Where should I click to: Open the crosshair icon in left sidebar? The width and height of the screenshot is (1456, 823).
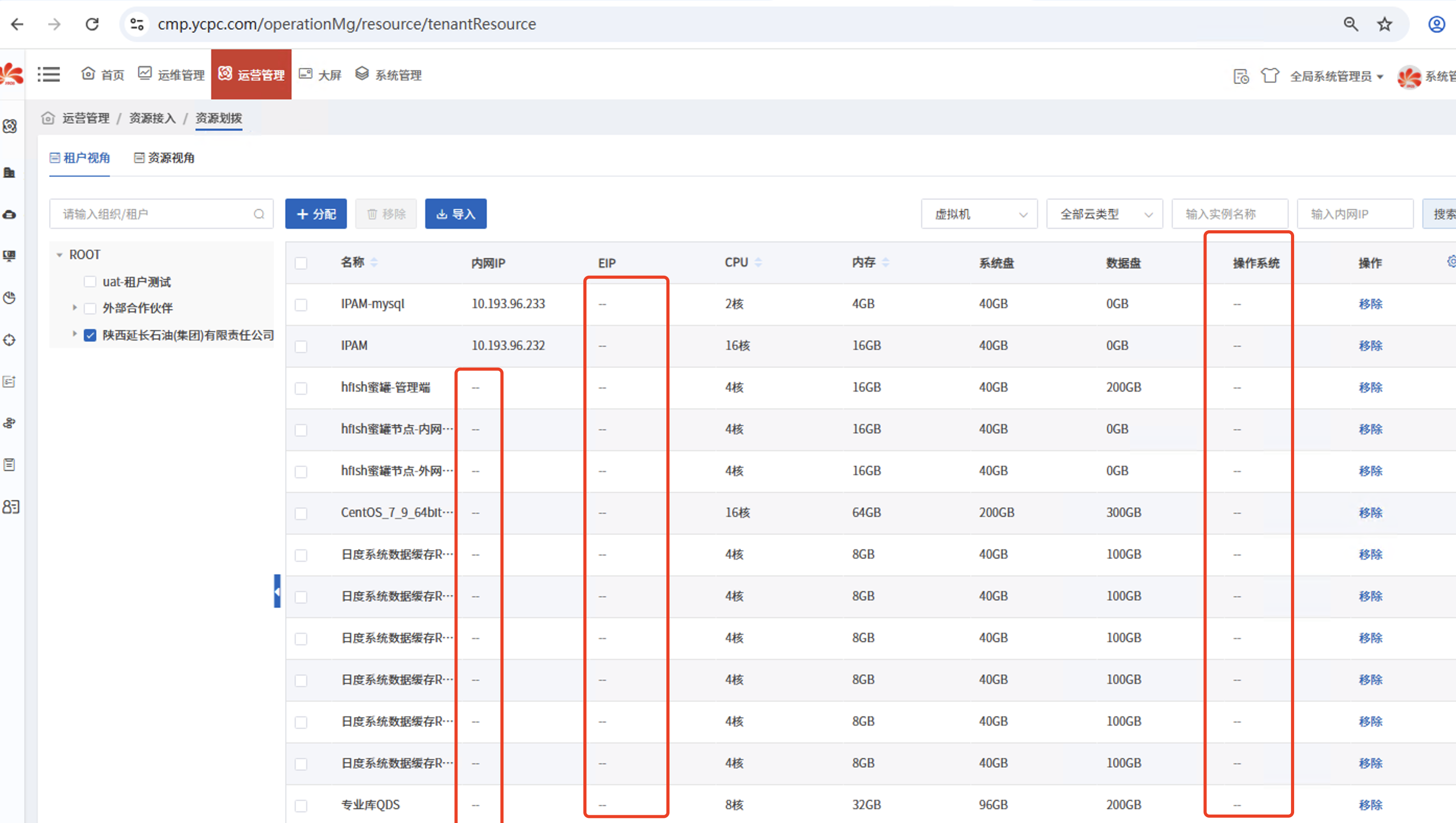point(9,340)
